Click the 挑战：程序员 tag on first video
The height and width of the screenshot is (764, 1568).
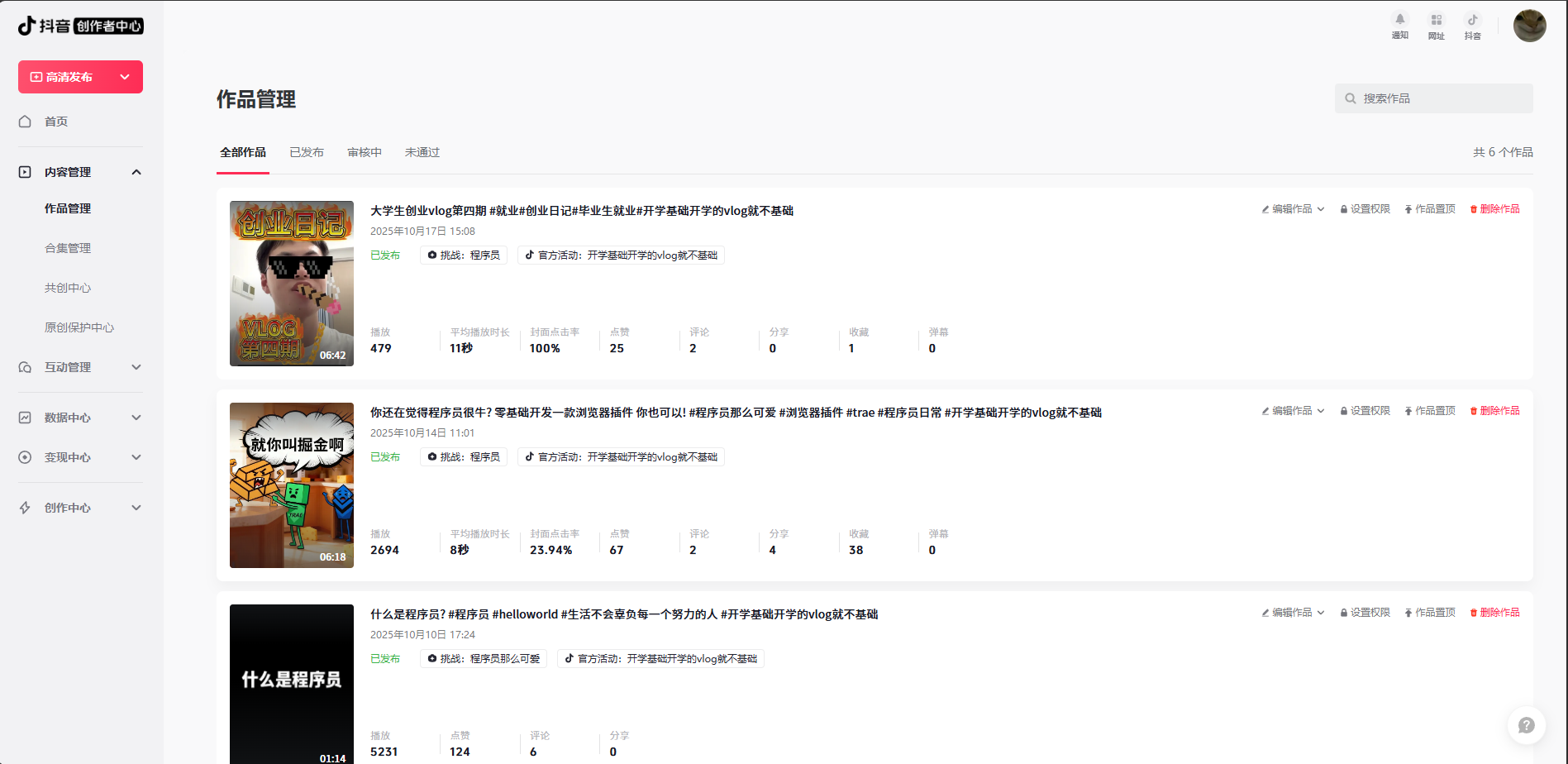click(463, 255)
